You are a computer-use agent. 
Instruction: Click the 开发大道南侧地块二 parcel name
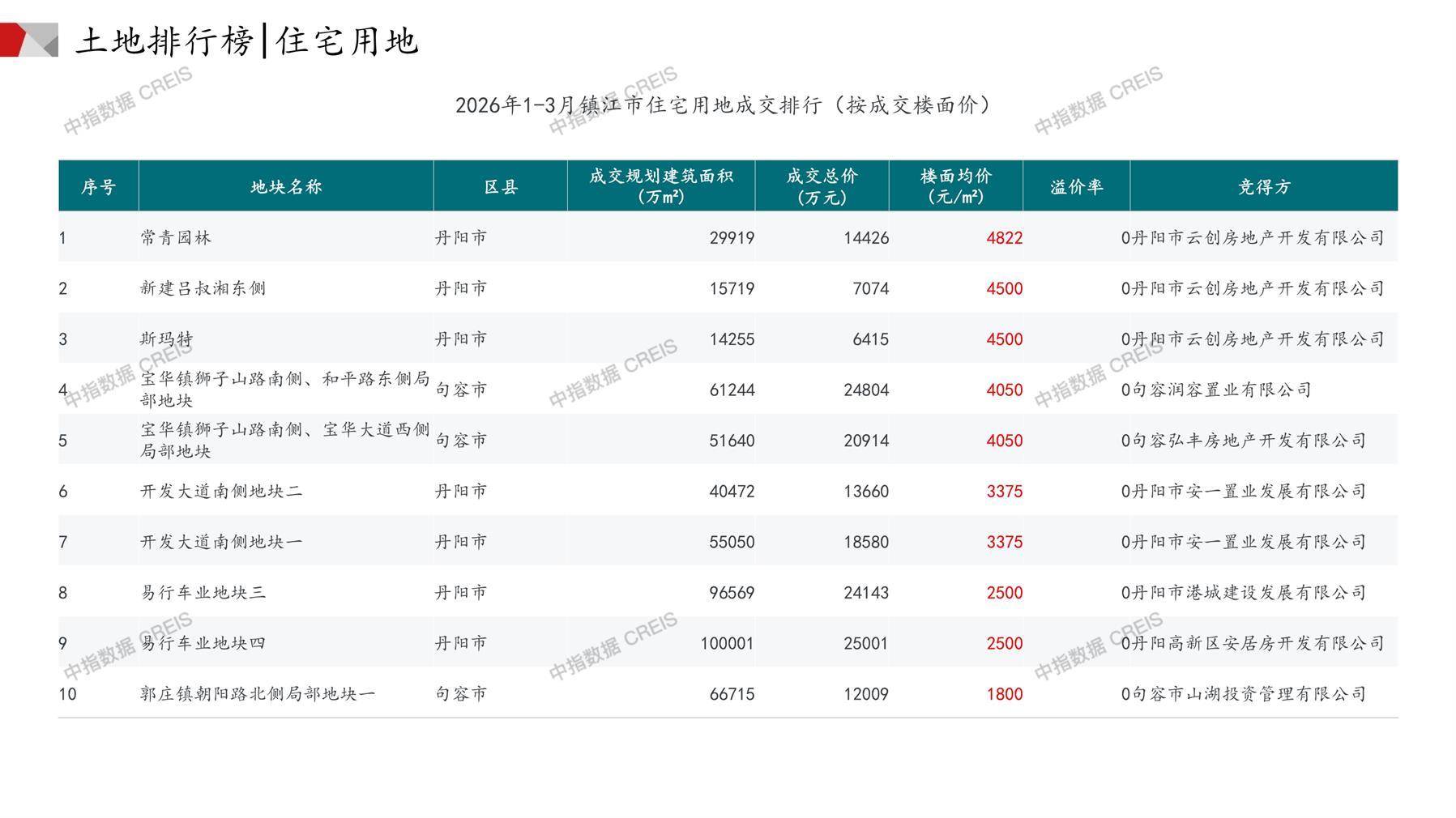(x=221, y=492)
